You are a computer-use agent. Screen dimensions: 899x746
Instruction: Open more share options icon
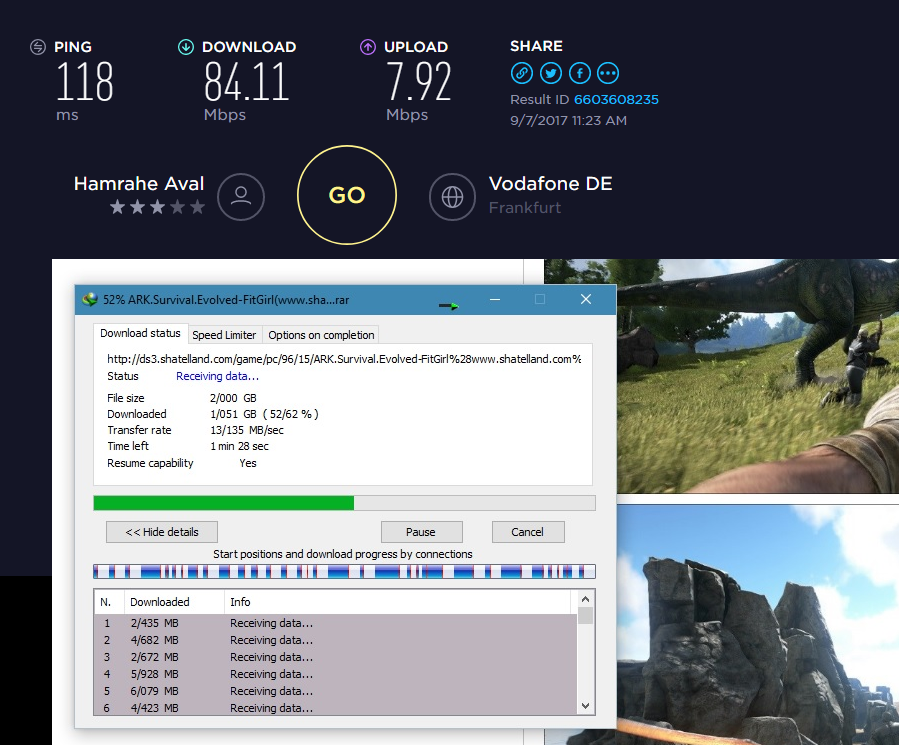tap(608, 73)
